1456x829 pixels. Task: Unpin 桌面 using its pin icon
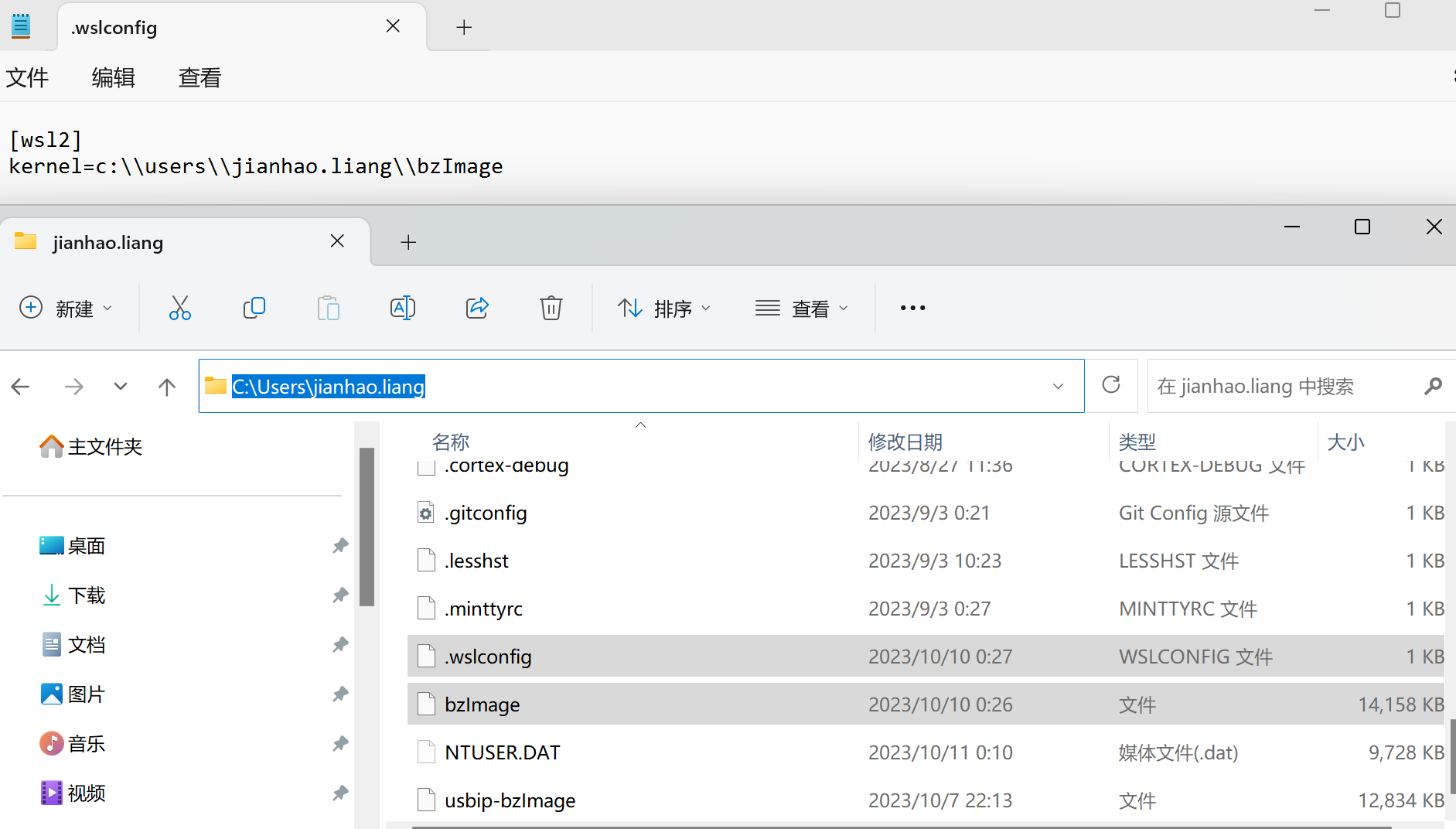click(x=340, y=546)
